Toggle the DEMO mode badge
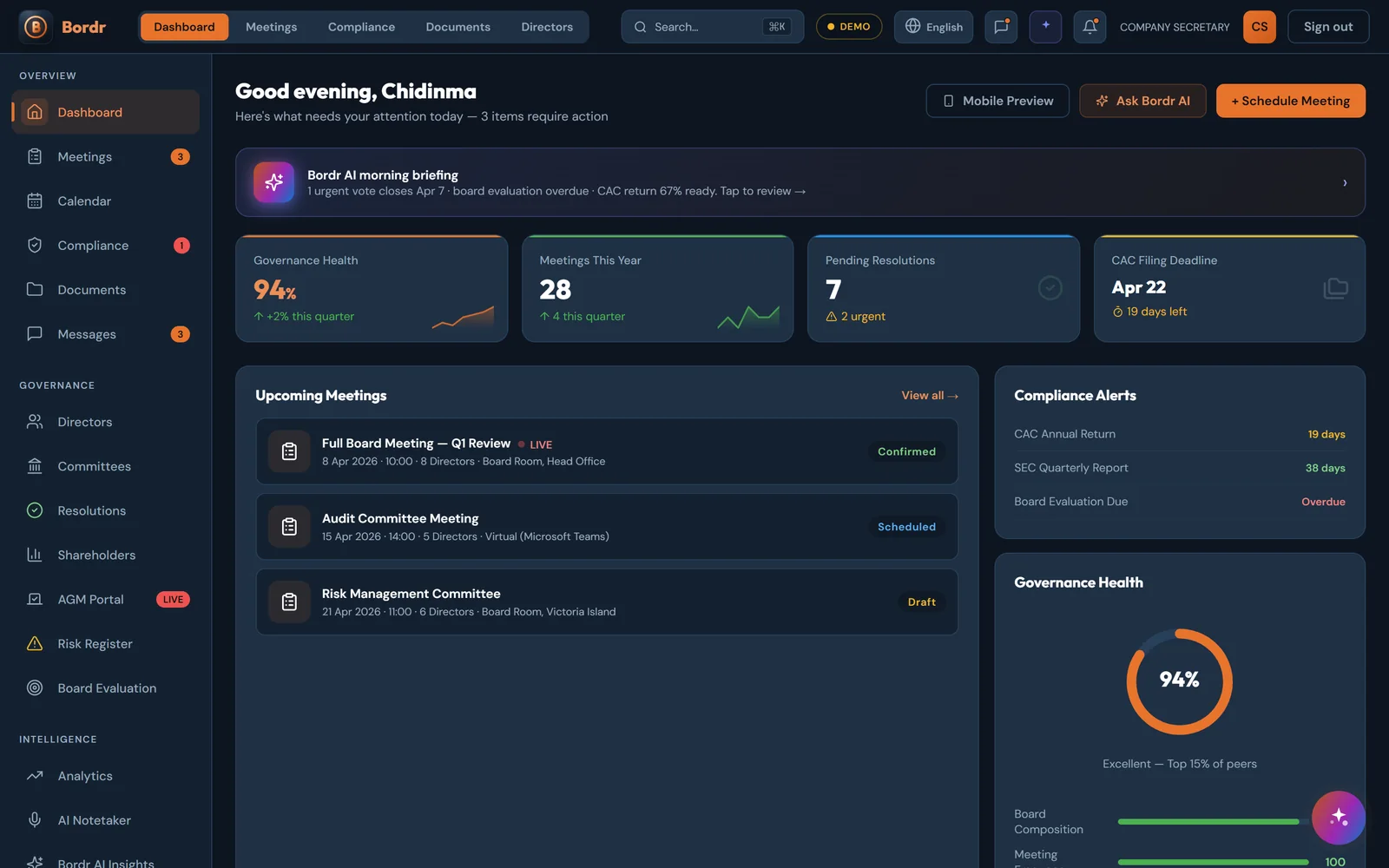The height and width of the screenshot is (868, 1389). tap(848, 27)
